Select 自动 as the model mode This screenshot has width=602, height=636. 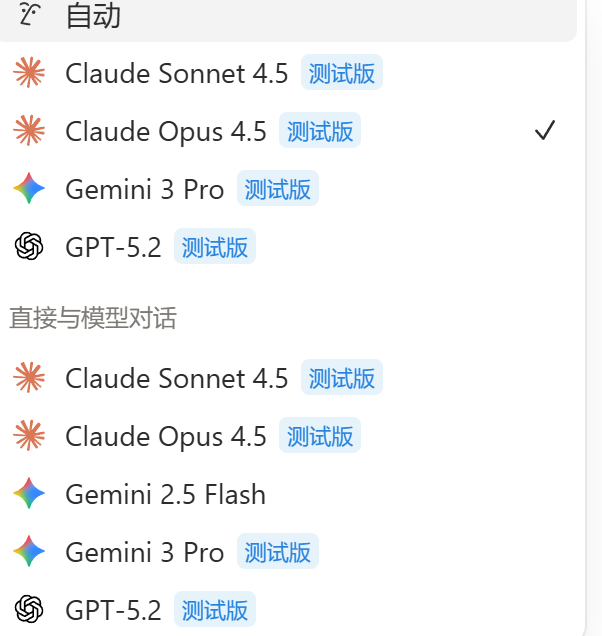pos(287,16)
